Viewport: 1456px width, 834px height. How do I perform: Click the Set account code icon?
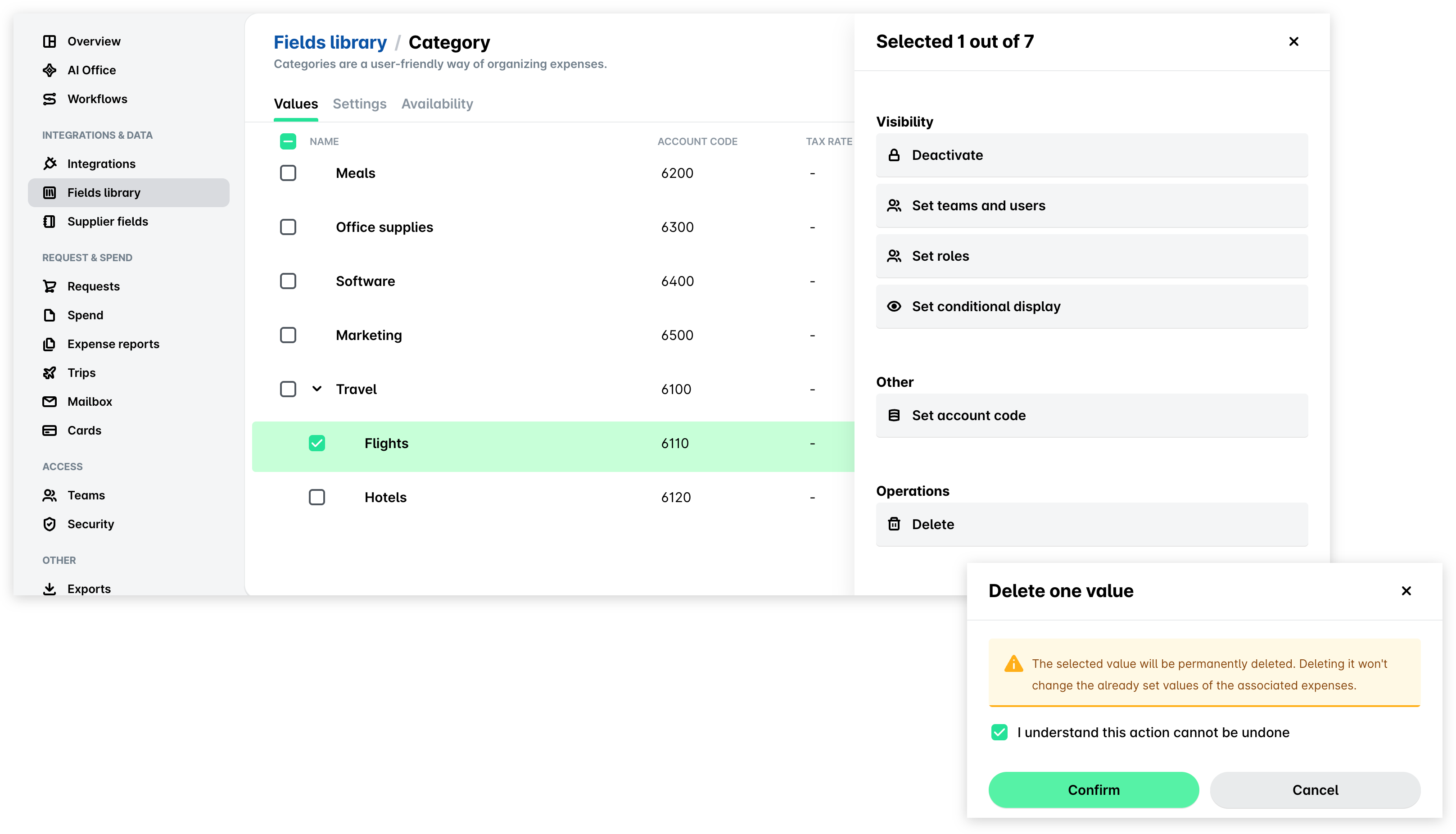point(894,415)
